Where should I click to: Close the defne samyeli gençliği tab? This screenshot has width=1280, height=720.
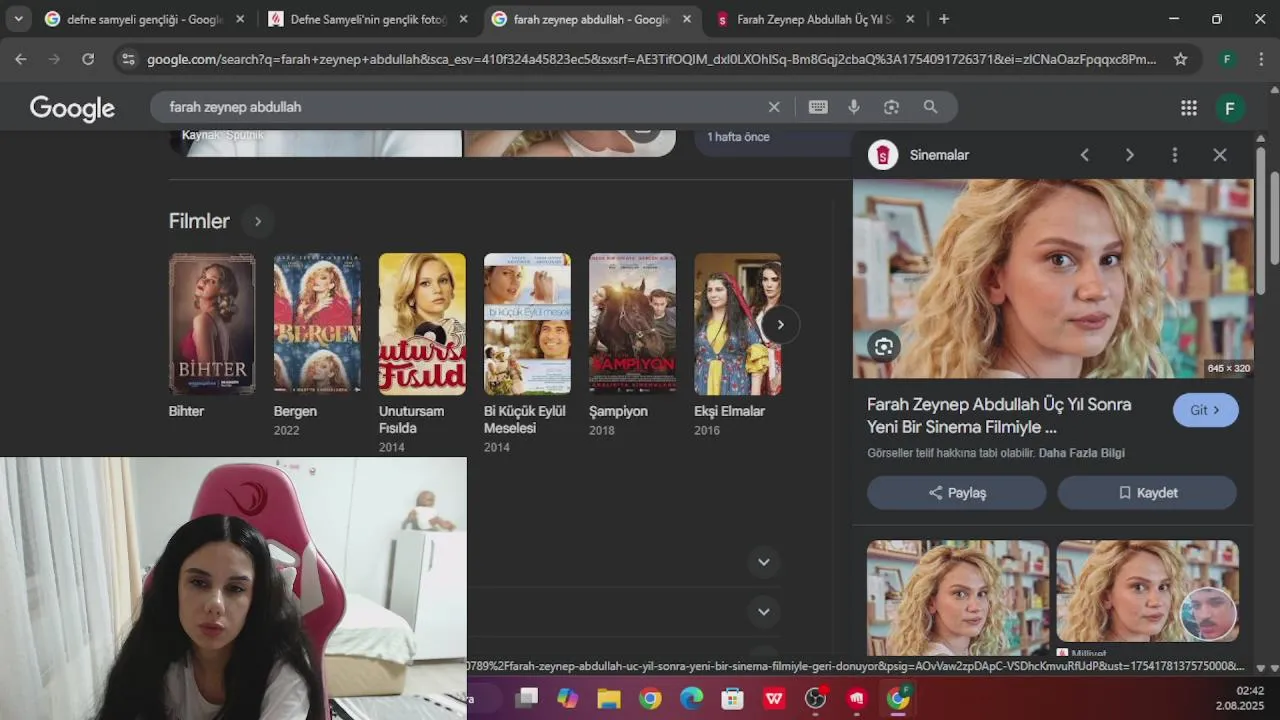click(x=240, y=19)
